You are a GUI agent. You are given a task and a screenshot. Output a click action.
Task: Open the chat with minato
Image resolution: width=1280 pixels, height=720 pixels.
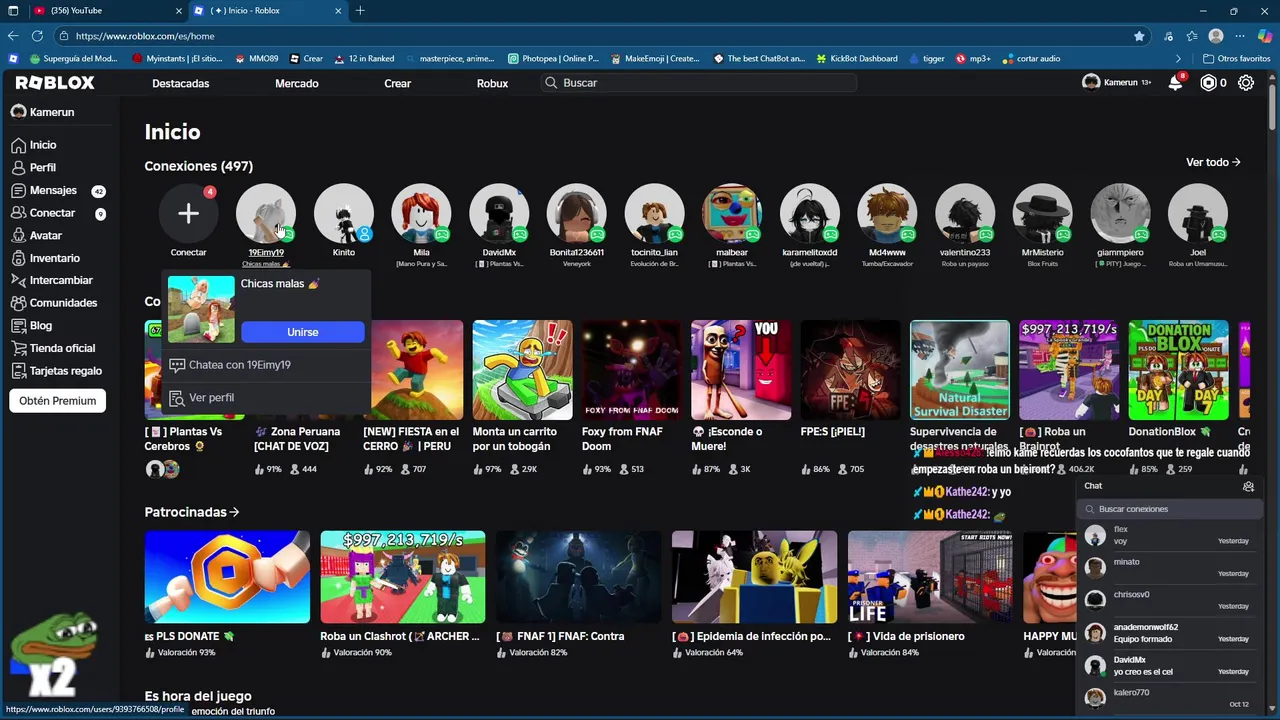[x=1167, y=568]
